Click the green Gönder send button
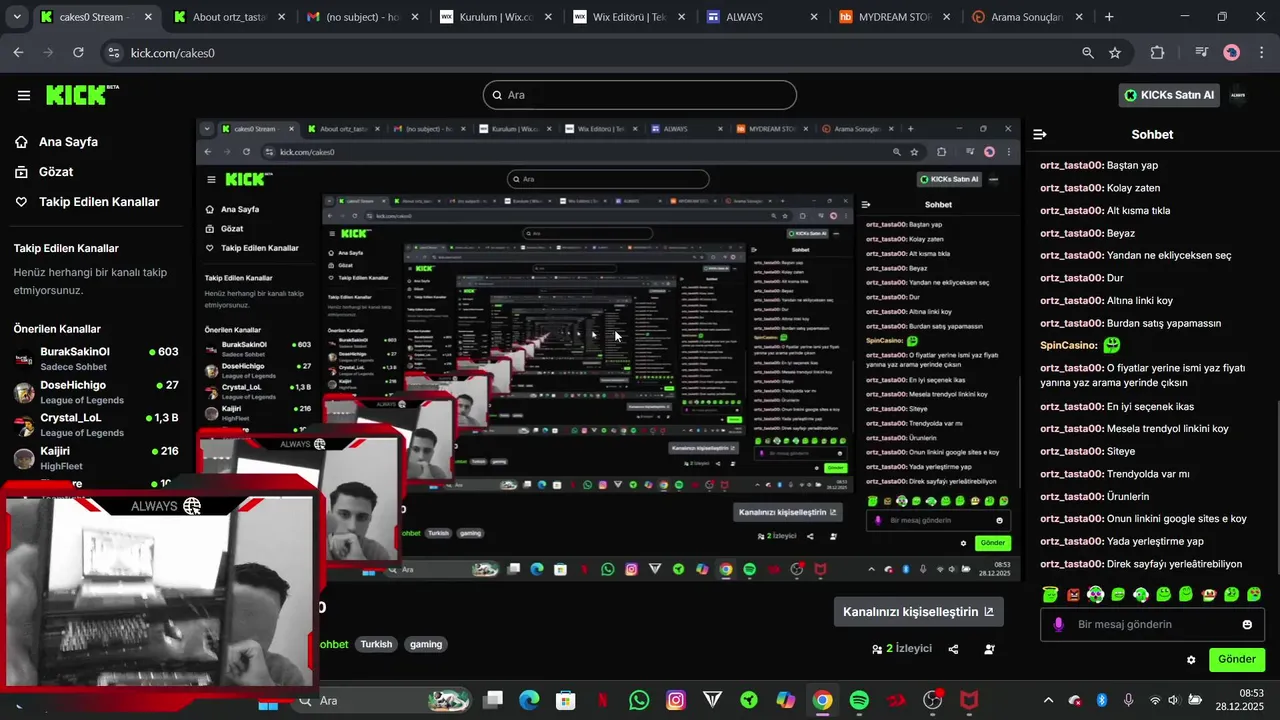Viewport: 1280px width, 720px height. click(x=1236, y=660)
